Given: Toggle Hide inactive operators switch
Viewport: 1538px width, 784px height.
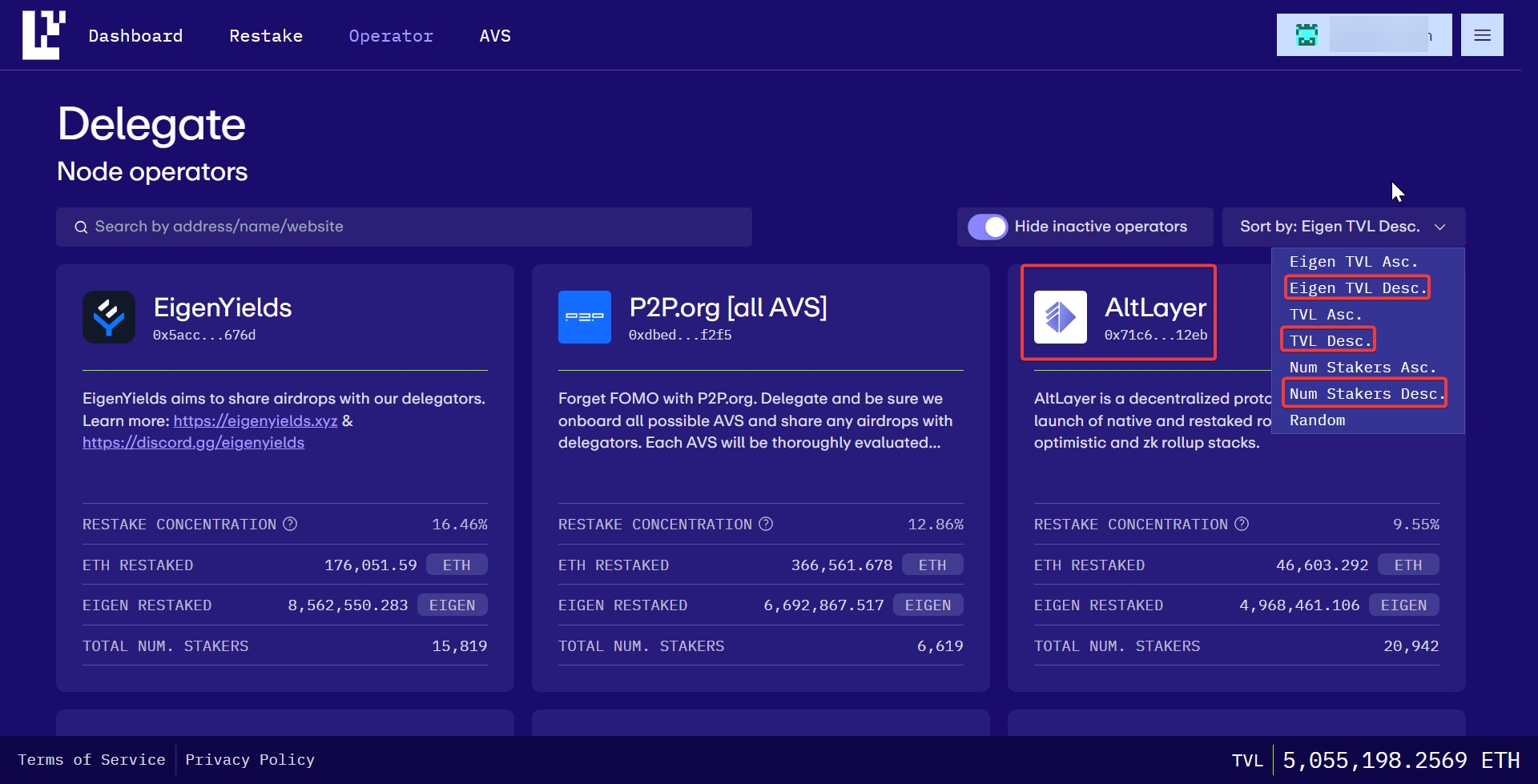Looking at the screenshot, I should (988, 227).
